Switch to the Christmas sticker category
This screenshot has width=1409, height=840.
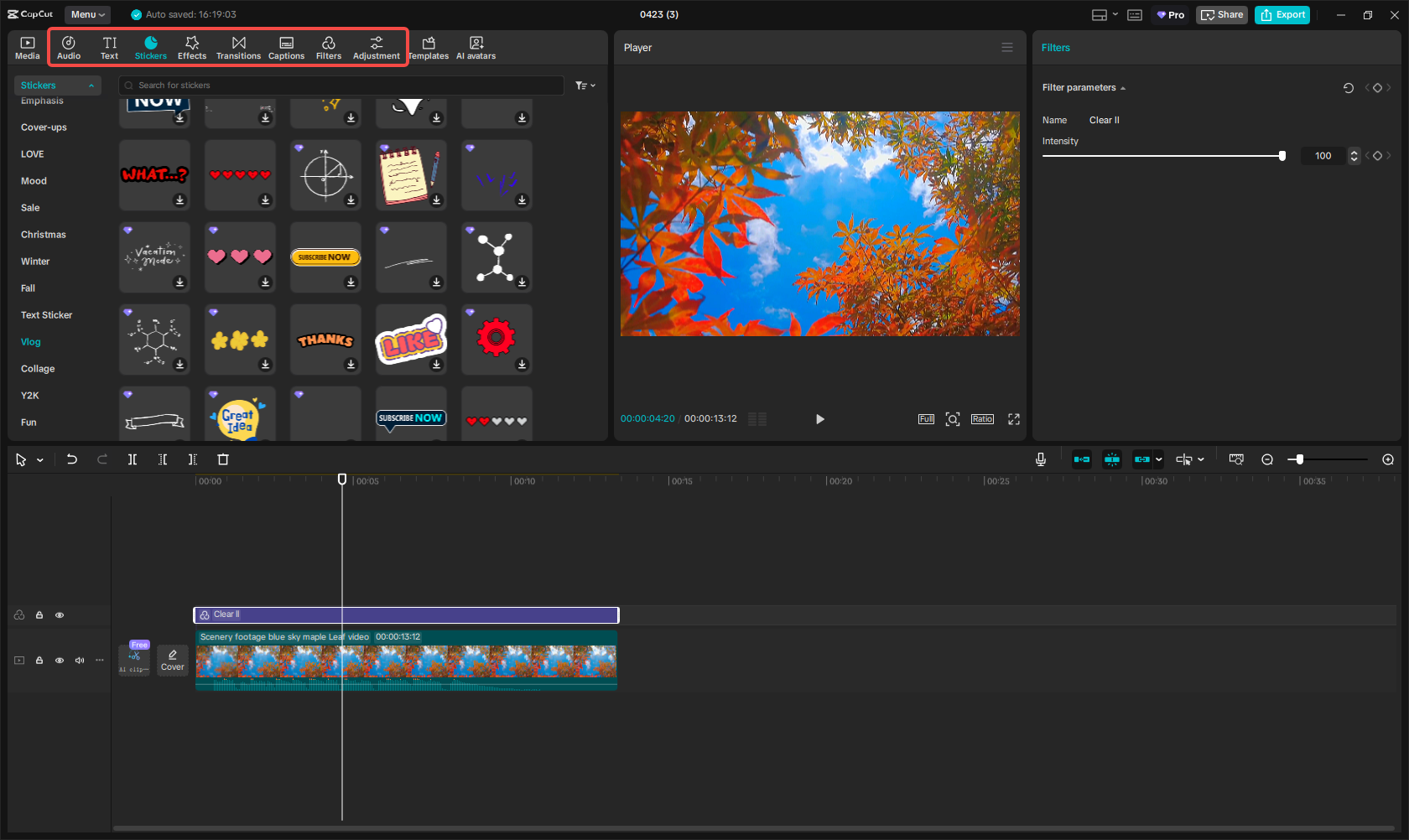[x=43, y=235]
